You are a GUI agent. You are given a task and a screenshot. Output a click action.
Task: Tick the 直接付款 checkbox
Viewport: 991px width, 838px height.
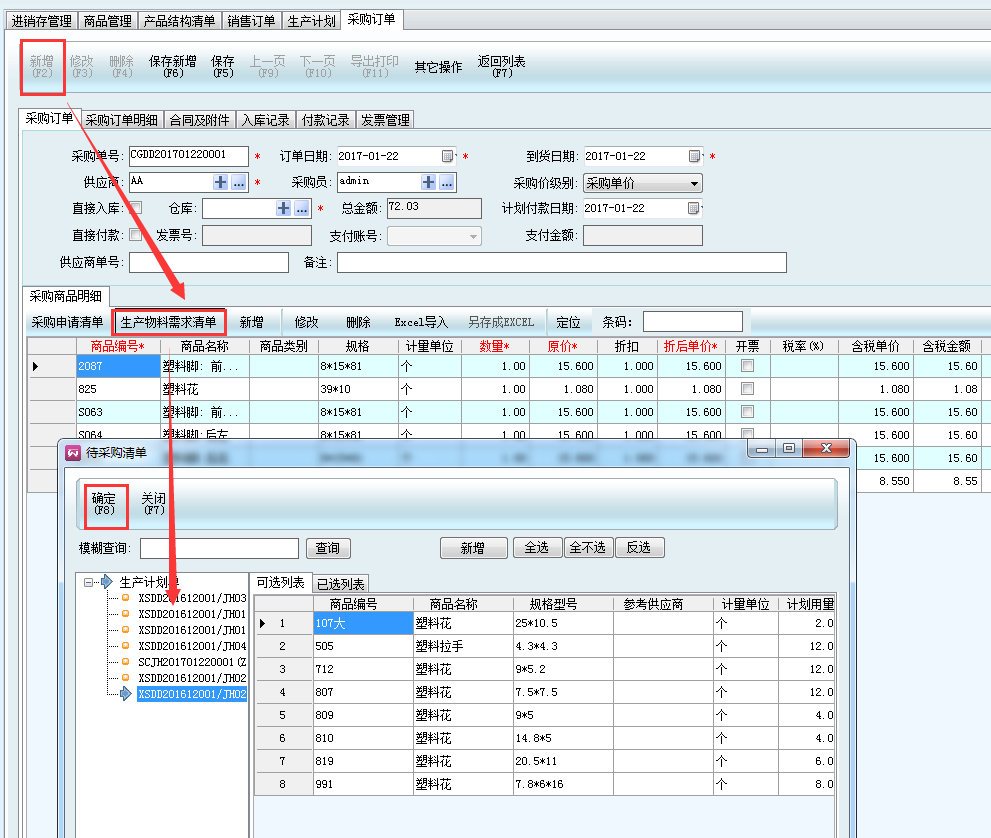pos(136,235)
